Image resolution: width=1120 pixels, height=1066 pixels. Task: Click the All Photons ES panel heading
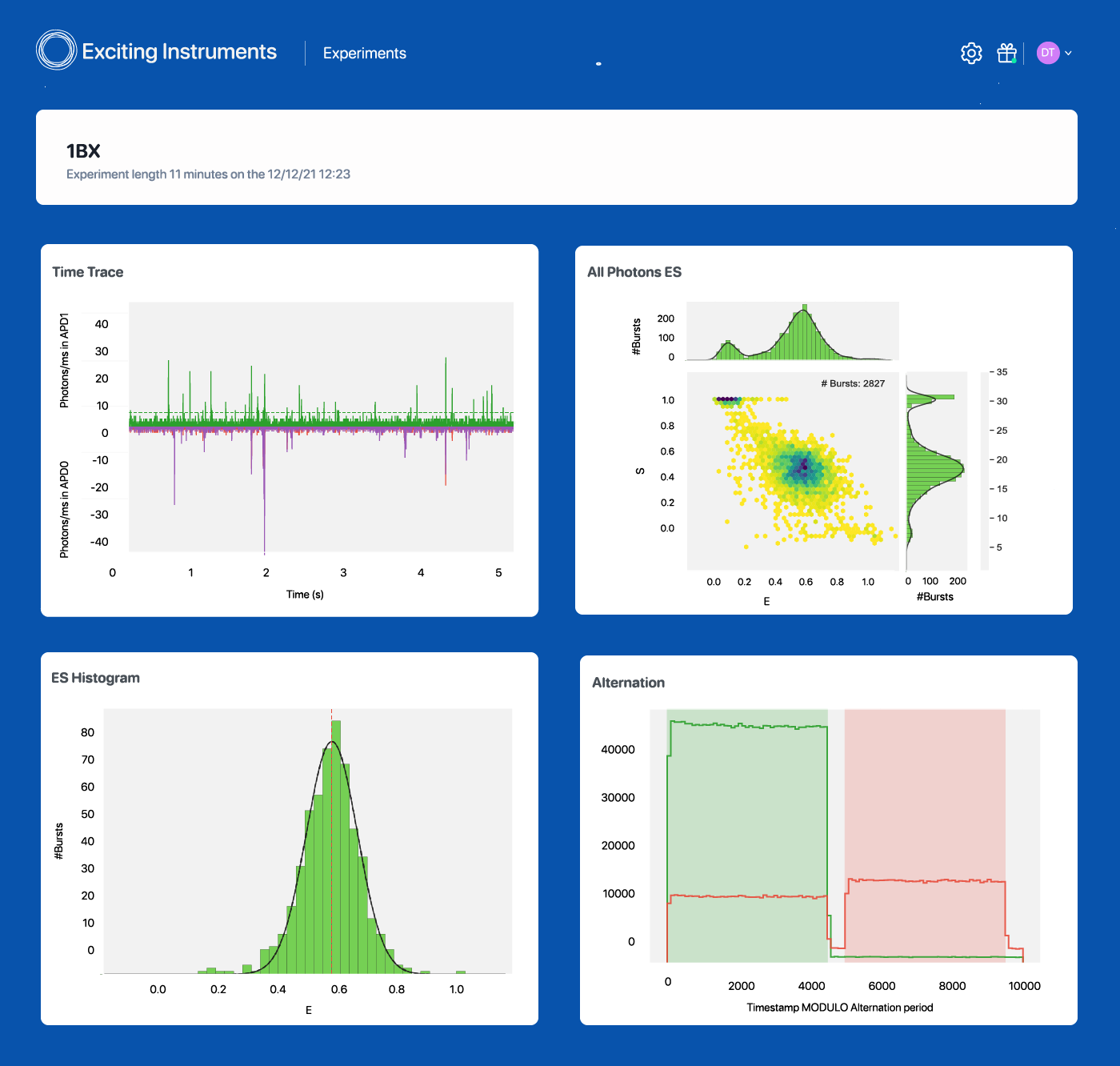pos(634,272)
